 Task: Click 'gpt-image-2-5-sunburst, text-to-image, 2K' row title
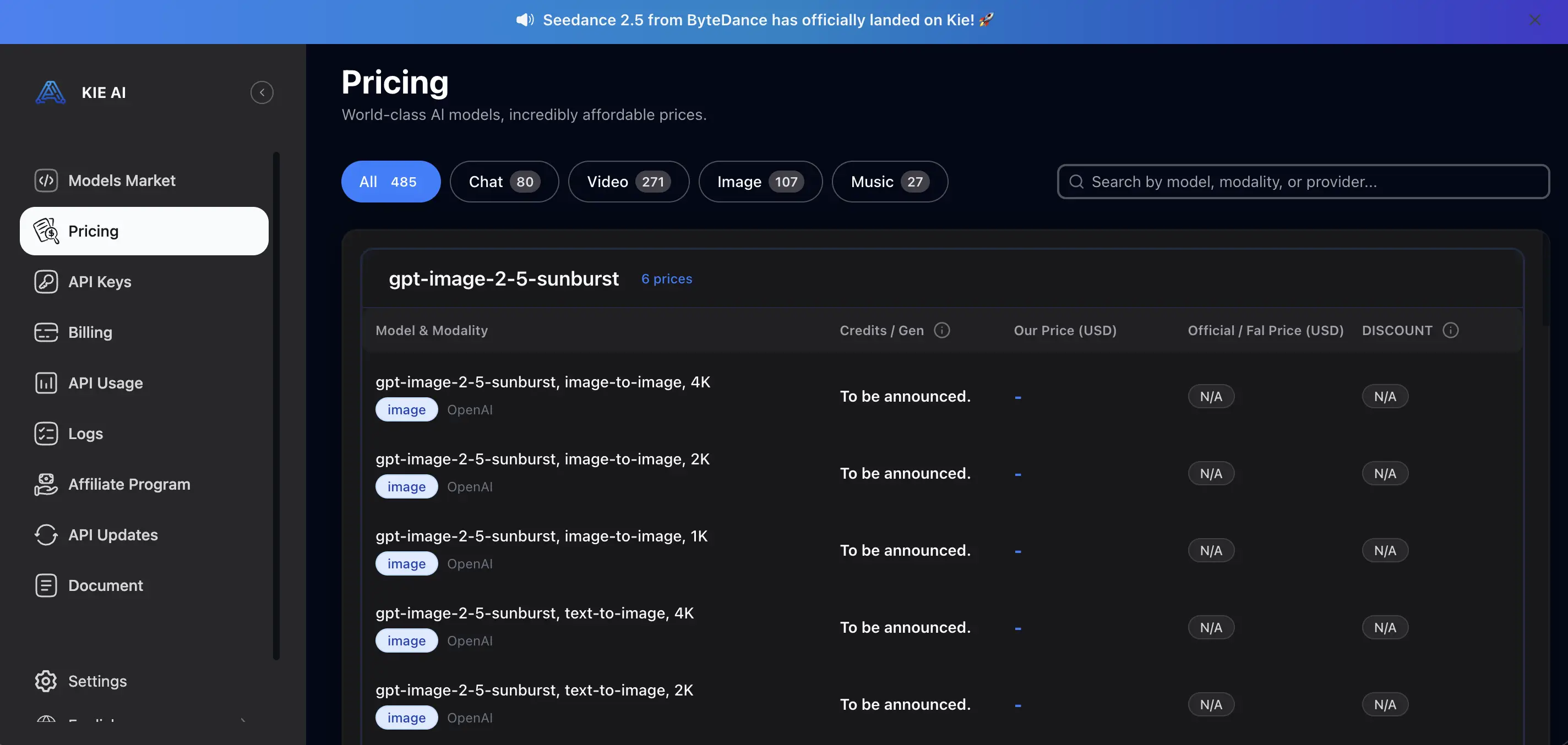point(535,691)
